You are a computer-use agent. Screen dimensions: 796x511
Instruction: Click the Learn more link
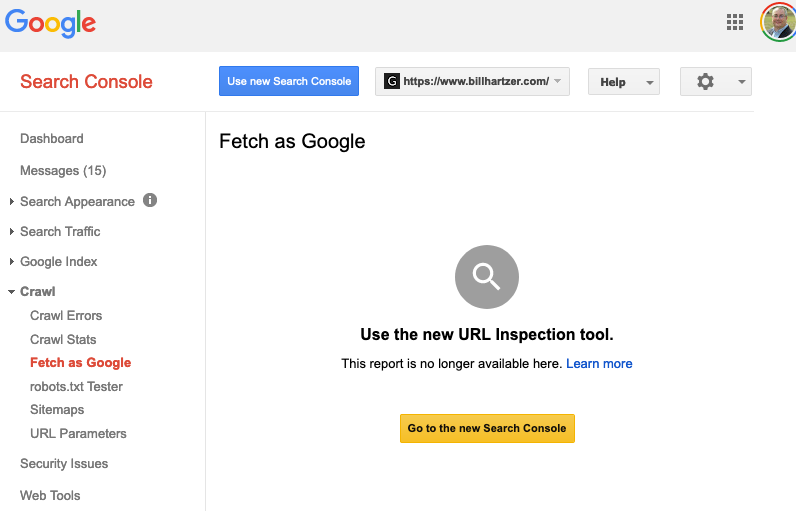pyautogui.click(x=599, y=364)
